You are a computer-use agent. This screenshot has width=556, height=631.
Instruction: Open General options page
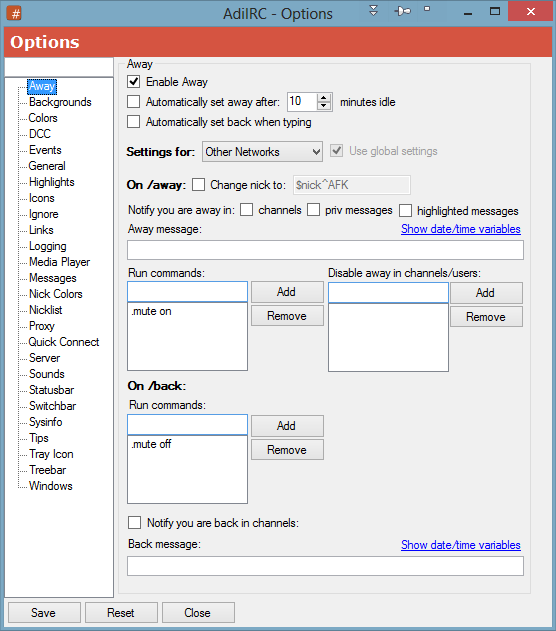point(47,166)
